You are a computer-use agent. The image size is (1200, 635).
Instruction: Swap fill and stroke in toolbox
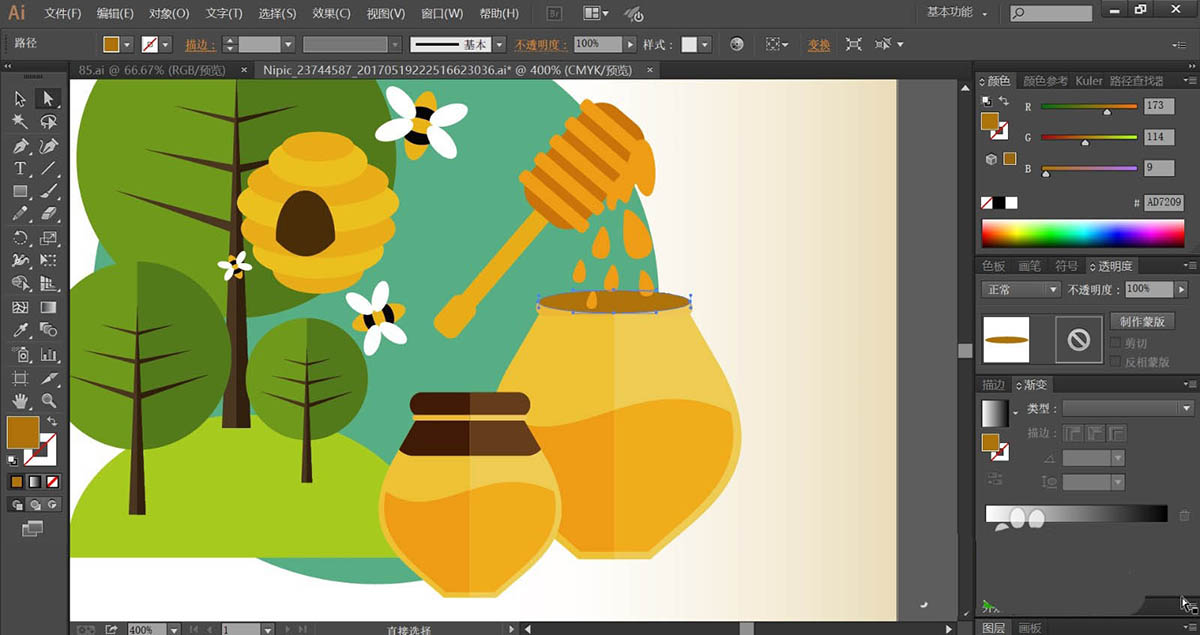51,422
